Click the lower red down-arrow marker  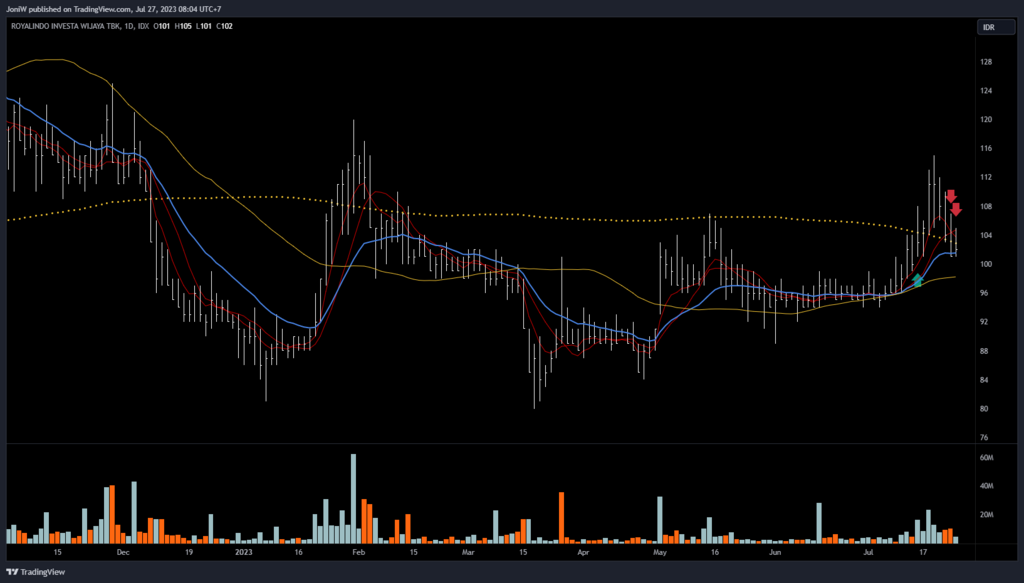coord(956,209)
